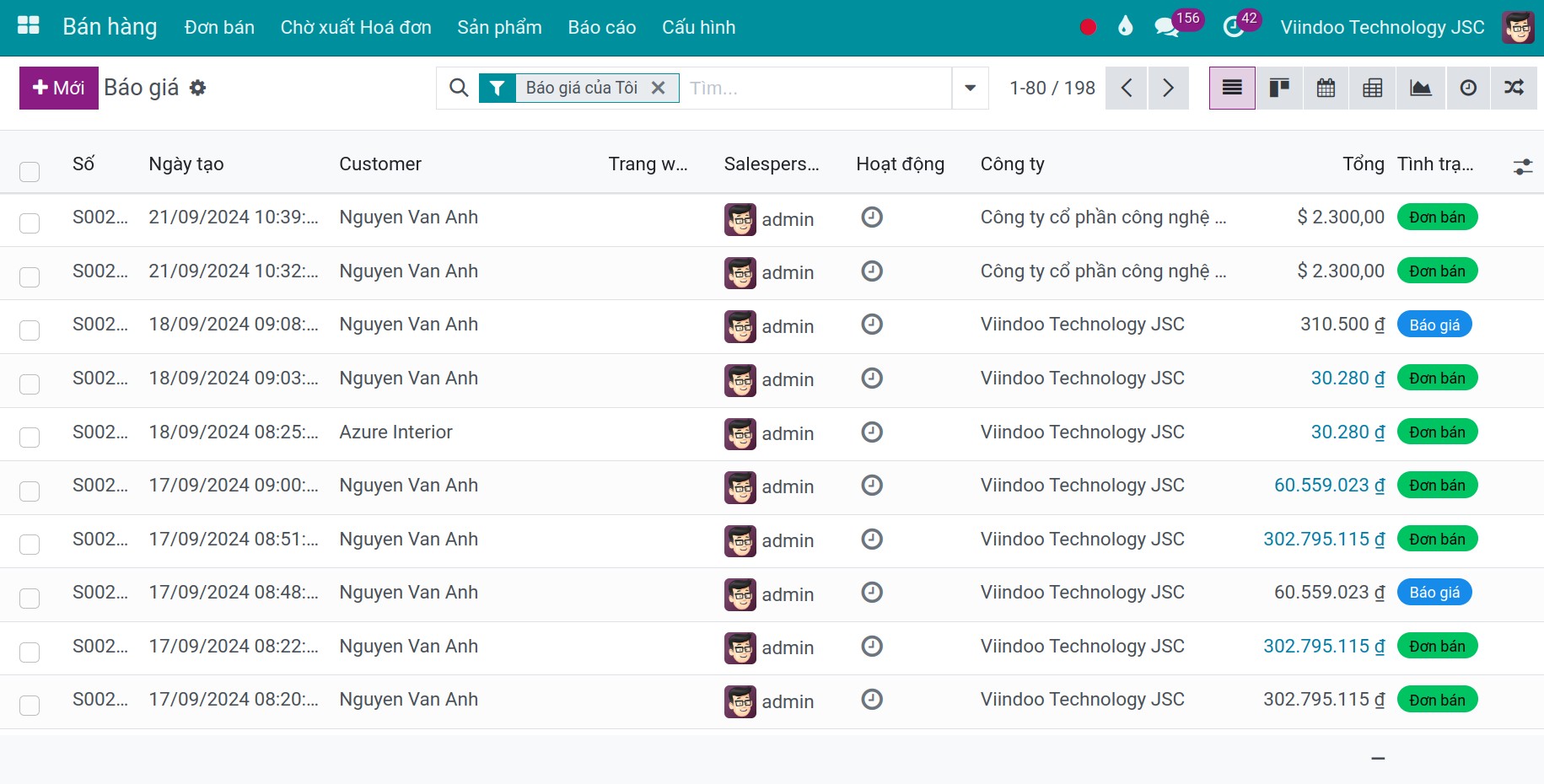Open the Activity clock view
Screen dimensions: 1544x784
pyautogui.click(x=1468, y=88)
